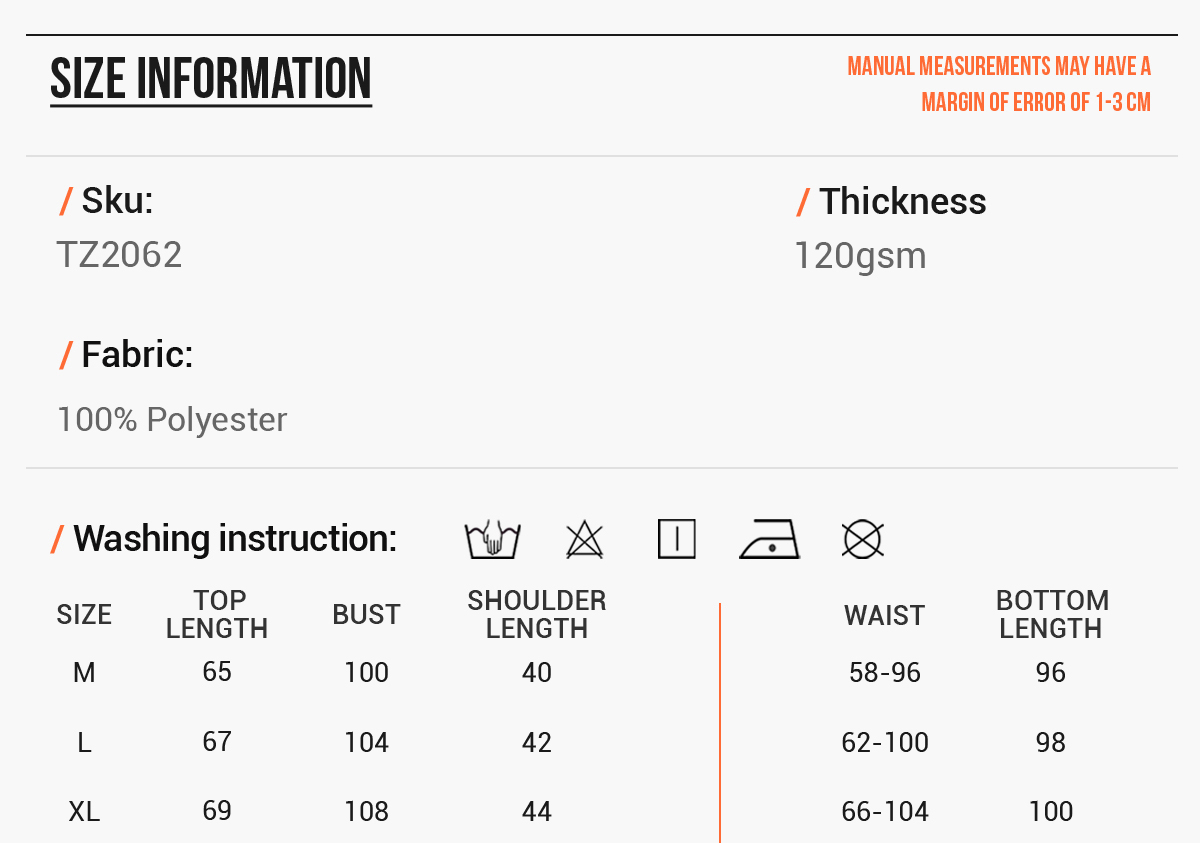The width and height of the screenshot is (1200, 843).
Task: Click the Washing instruction label
Action: point(235,539)
